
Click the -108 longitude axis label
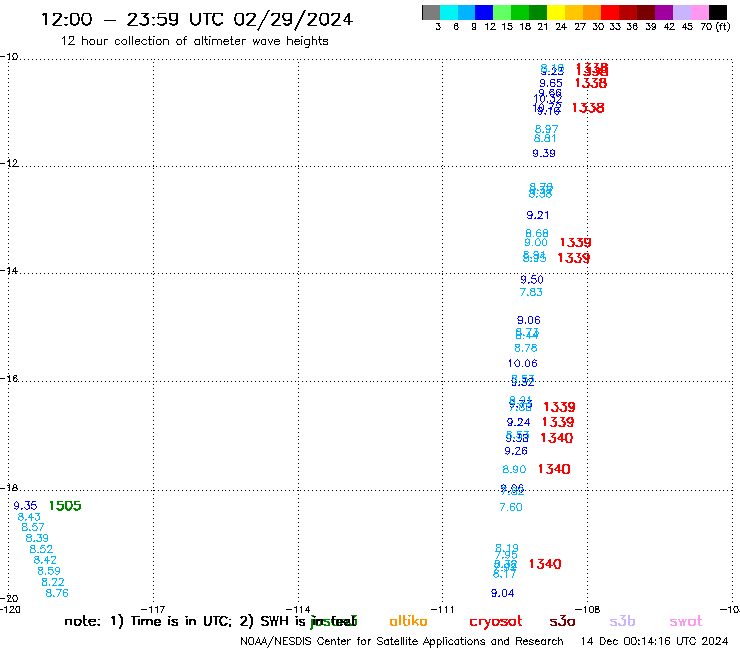(x=588, y=609)
